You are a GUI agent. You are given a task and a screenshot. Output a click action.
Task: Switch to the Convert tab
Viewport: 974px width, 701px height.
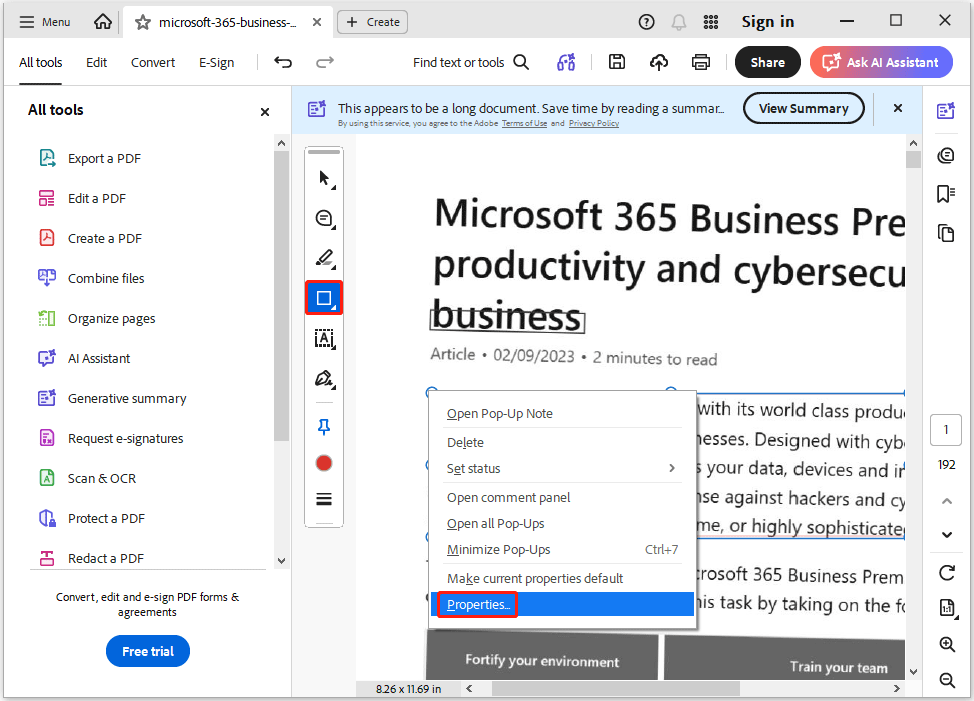click(153, 63)
